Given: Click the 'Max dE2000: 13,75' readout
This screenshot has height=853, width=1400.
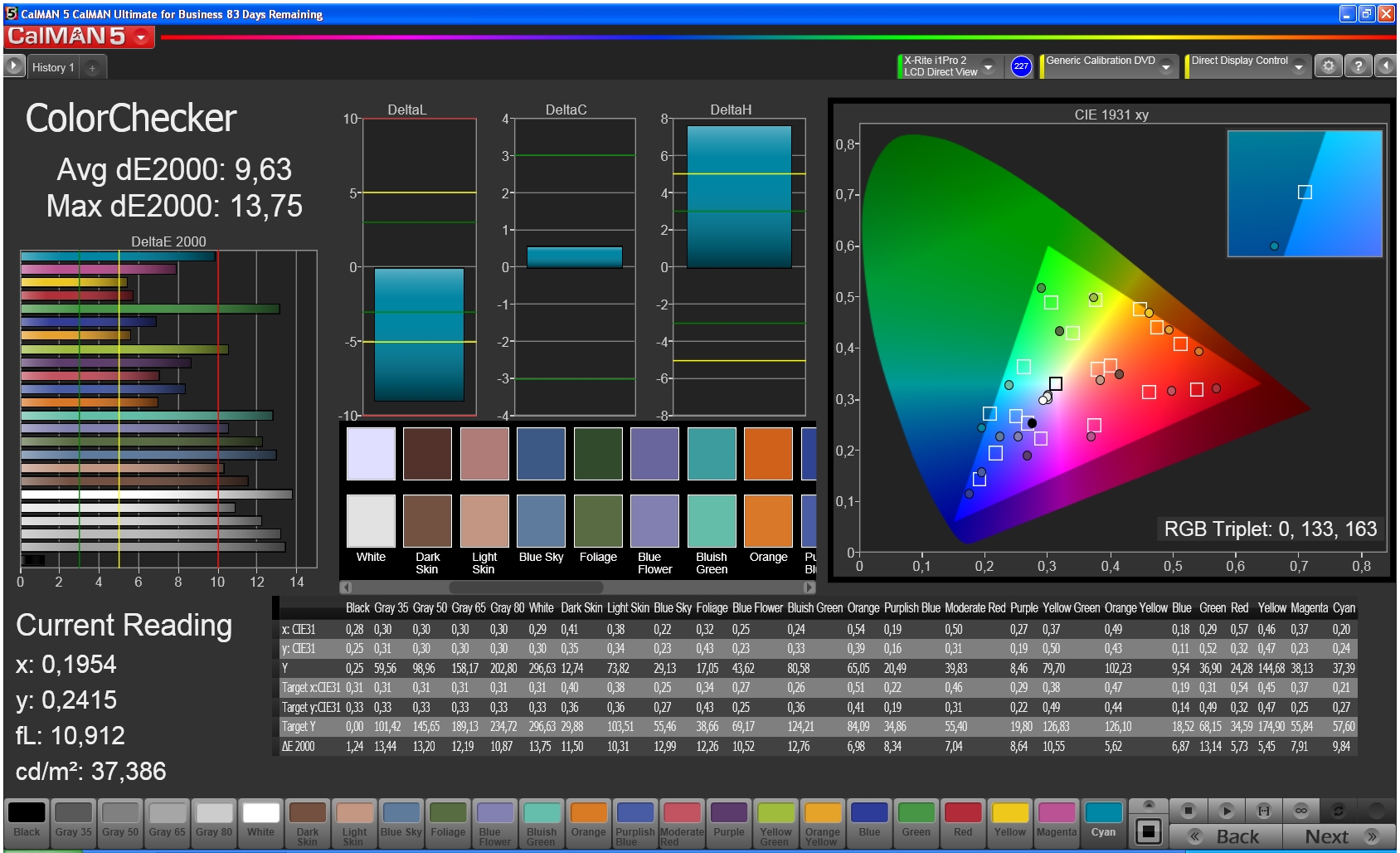Looking at the screenshot, I should pyautogui.click(x=174, y=206).
